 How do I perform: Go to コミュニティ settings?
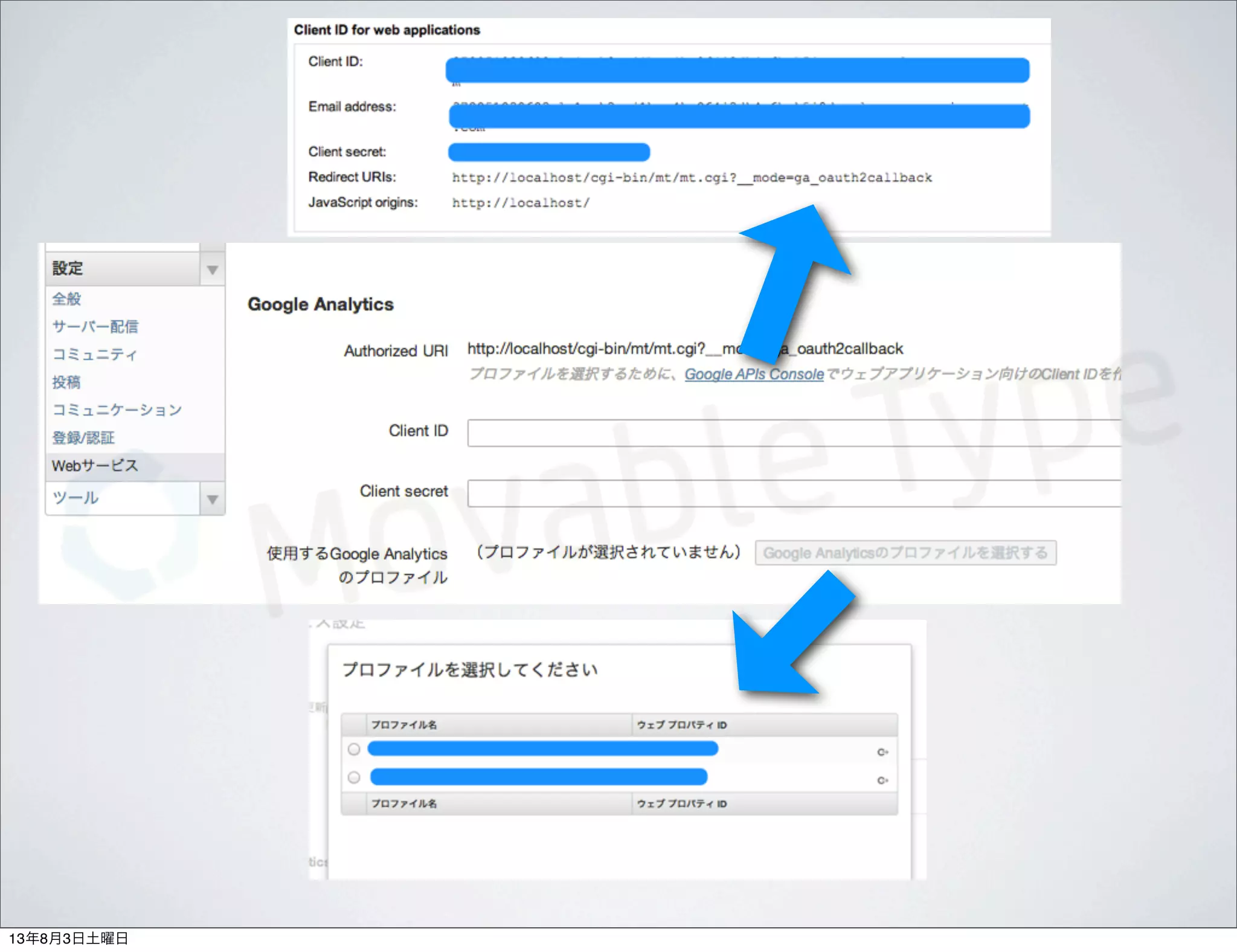pyautogui.click(x=94, y=354)
